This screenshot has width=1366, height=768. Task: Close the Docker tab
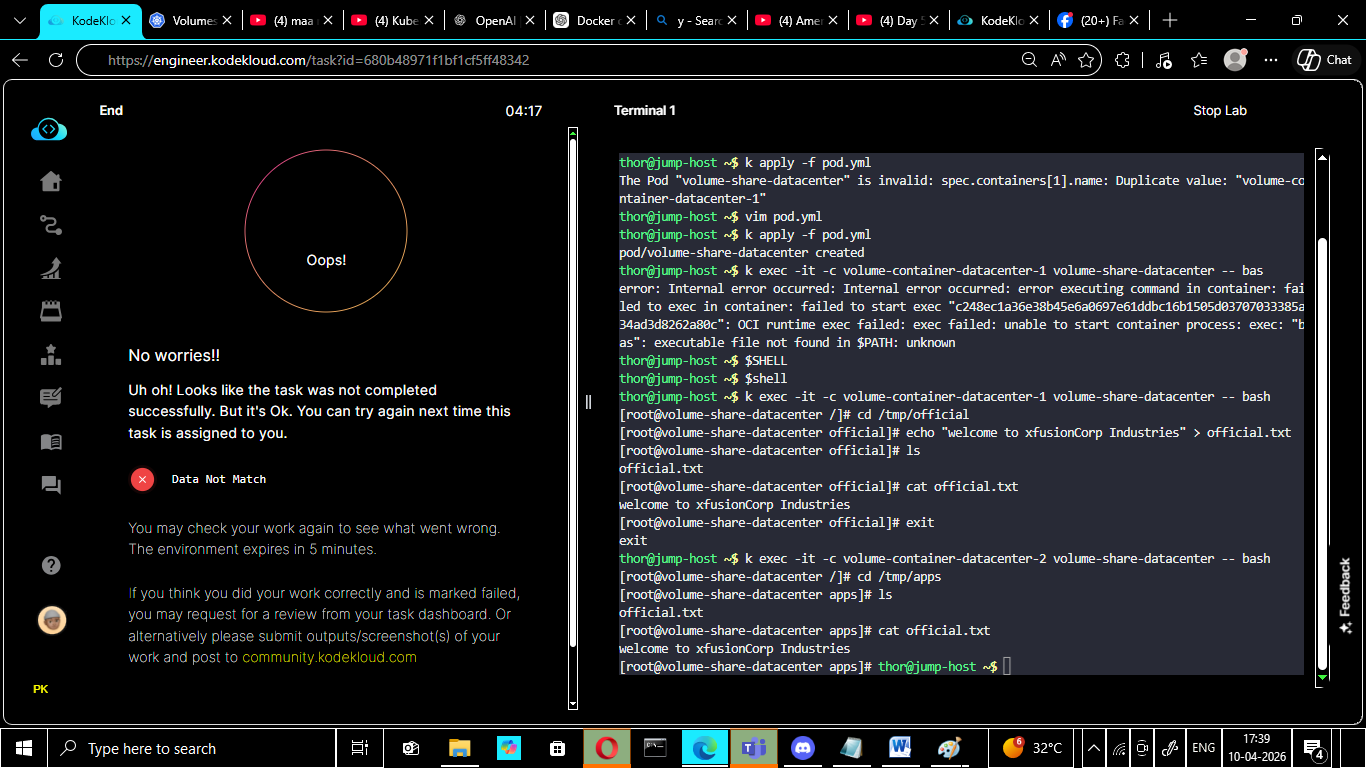(x=632, y=20)
